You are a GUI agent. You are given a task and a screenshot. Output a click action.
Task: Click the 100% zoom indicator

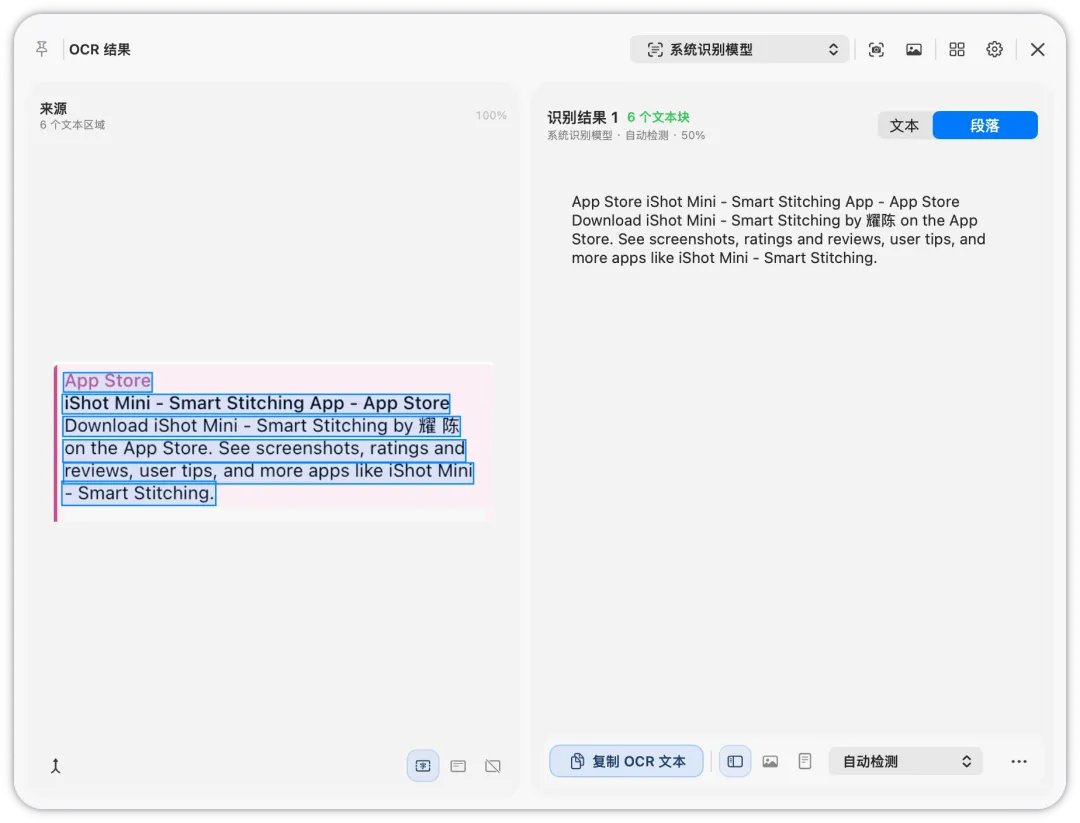(x=490, y=115)
